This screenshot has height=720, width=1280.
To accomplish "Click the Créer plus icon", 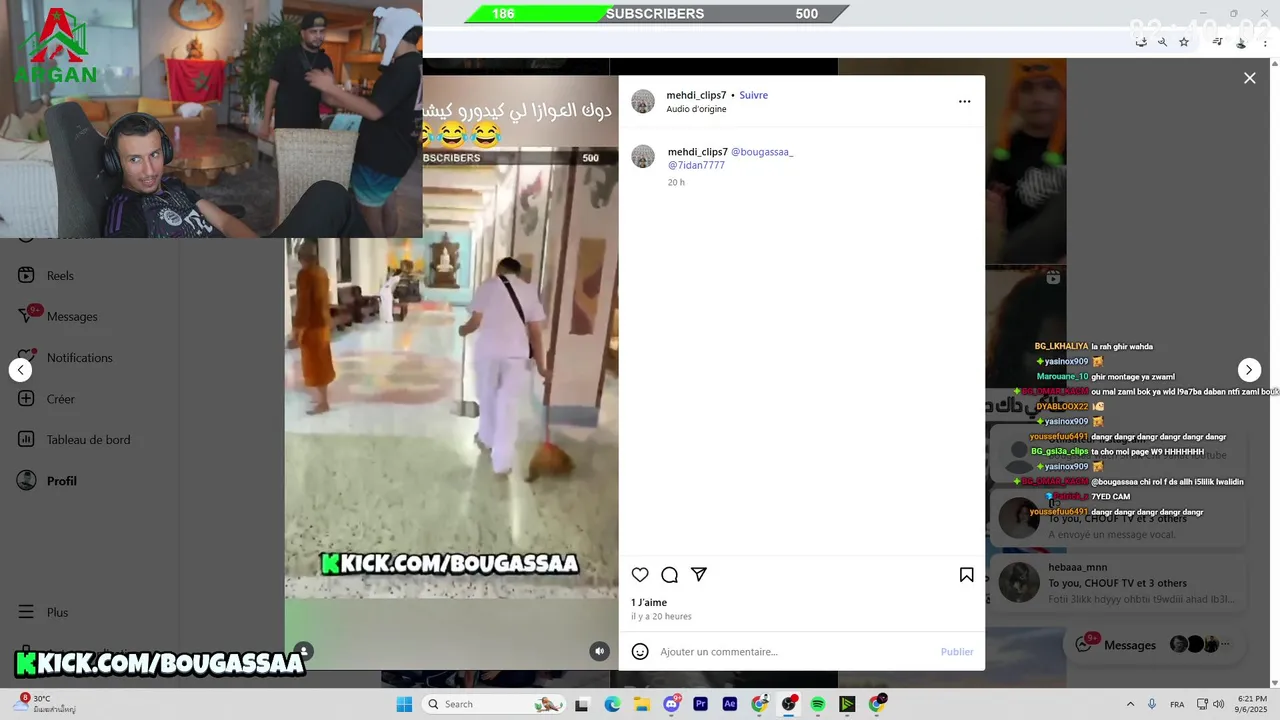I will pyautogui.click(x=27, y=398).
